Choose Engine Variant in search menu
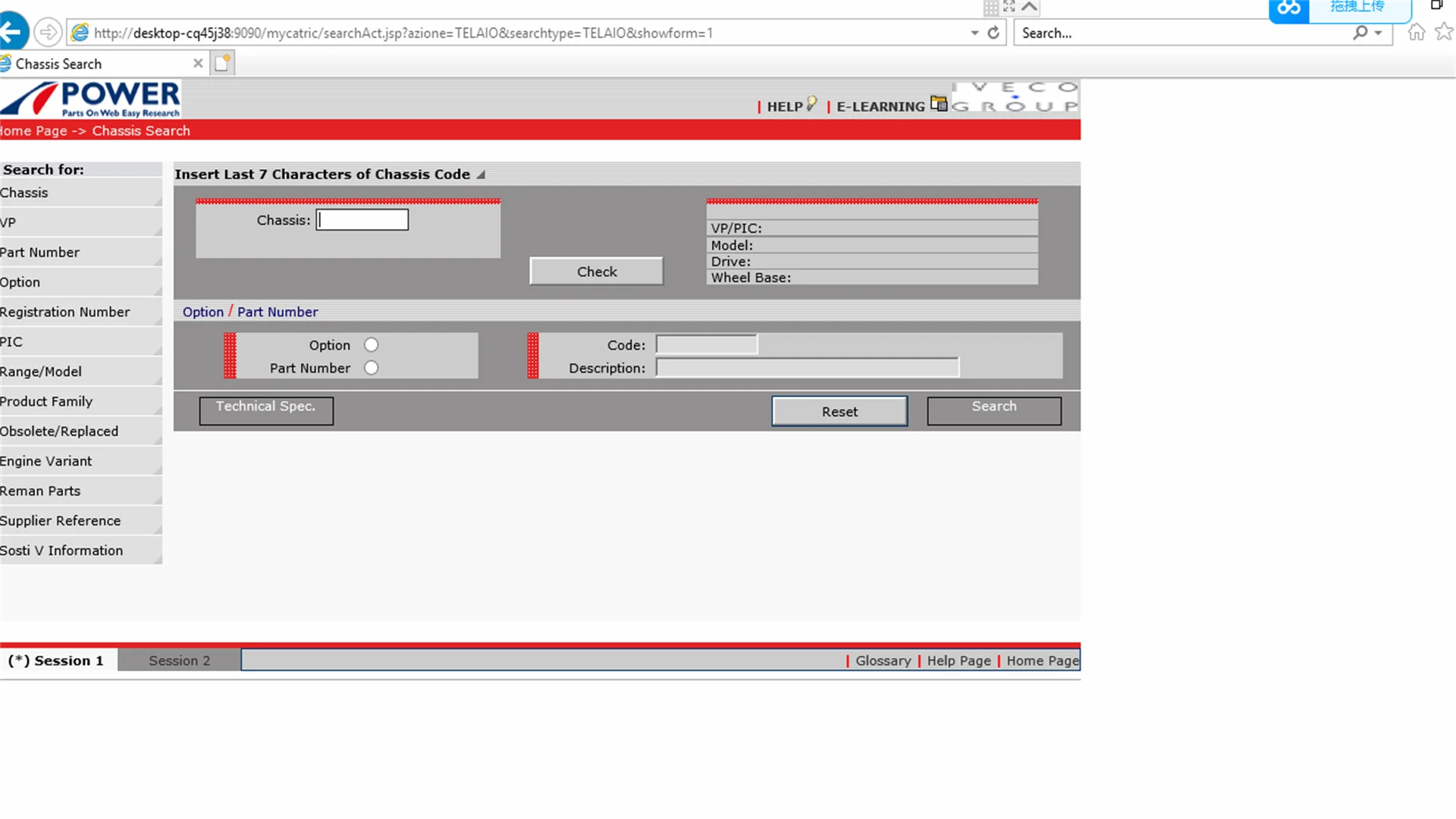 coord(46,461)
